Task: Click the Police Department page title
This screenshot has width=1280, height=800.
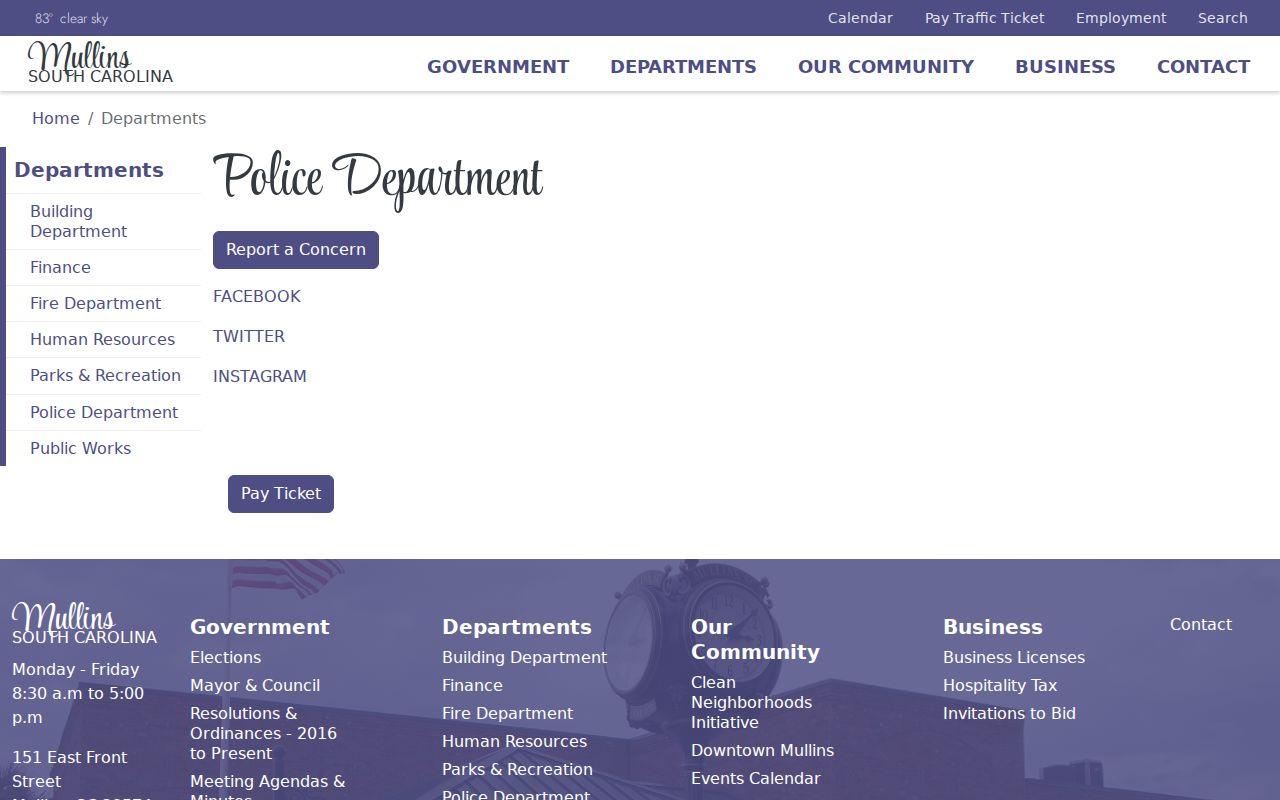Action: [x=378, y=180]
